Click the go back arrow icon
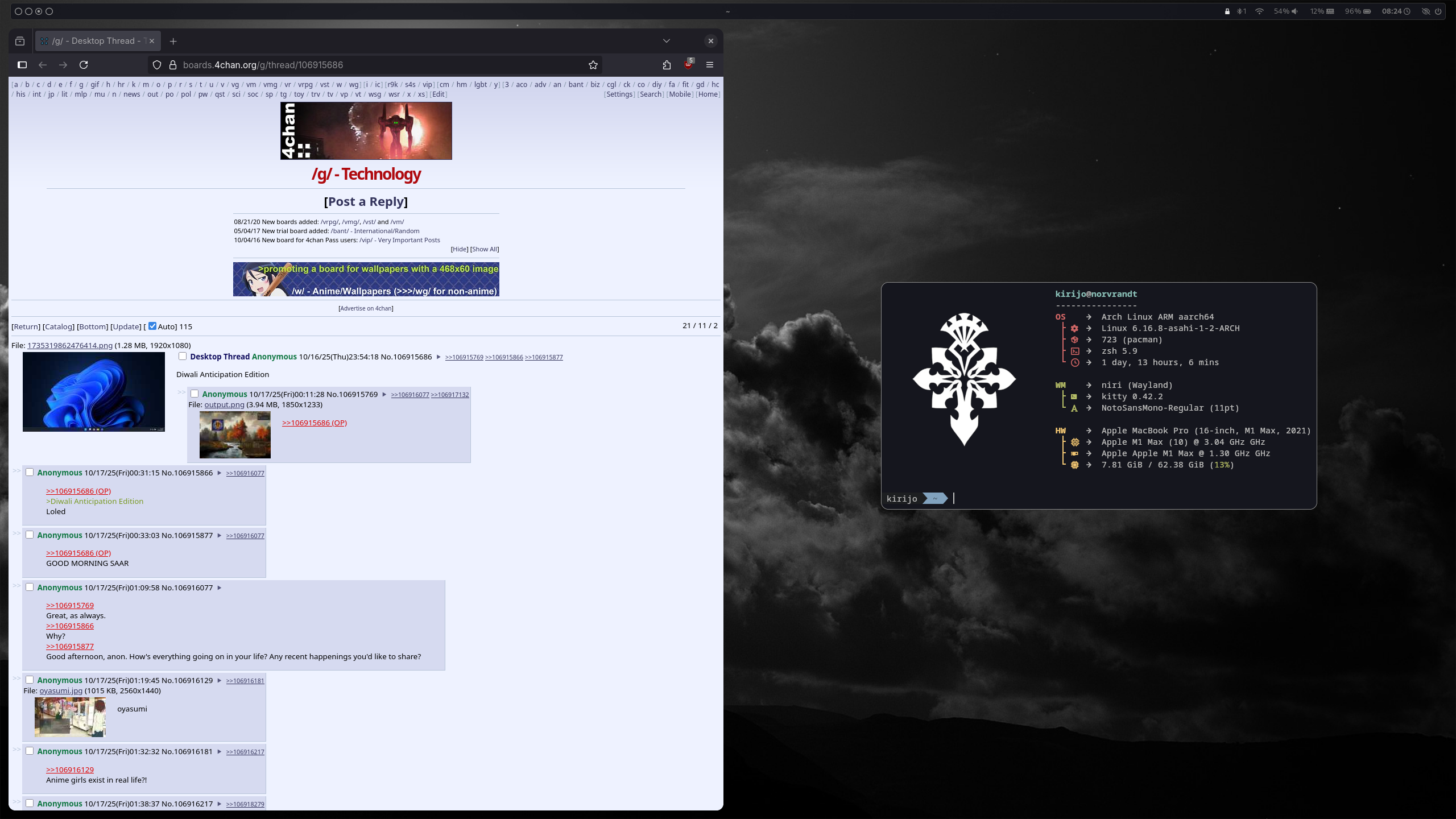The width and height of the screenshot is (1456, 819). pyautogui.click(x=43, y=65)
